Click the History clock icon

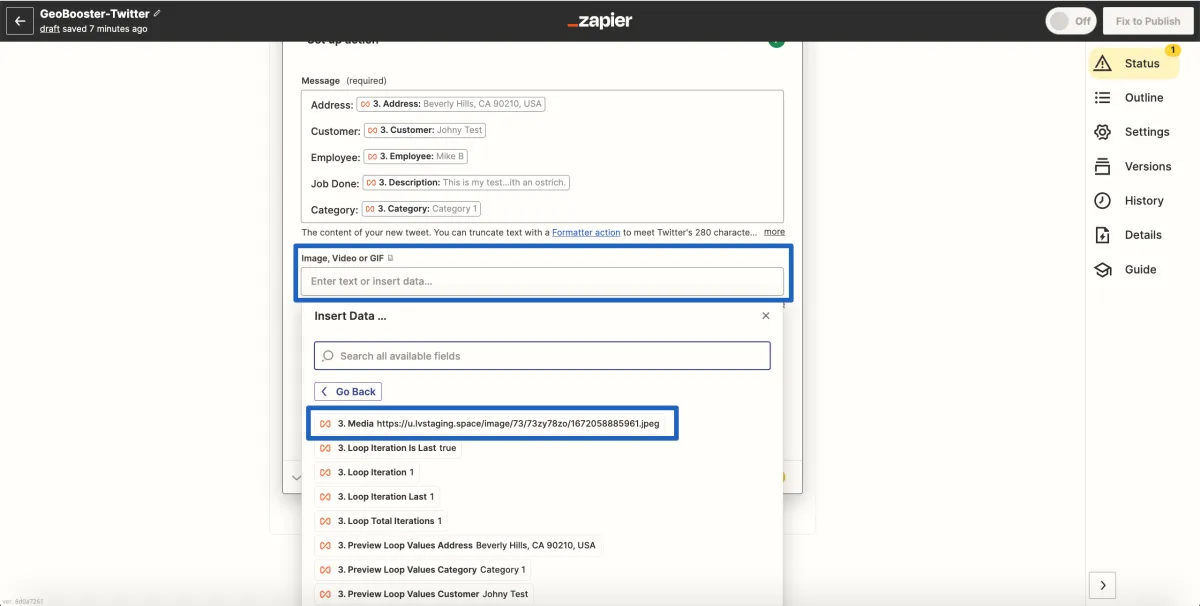(1103, 201)
